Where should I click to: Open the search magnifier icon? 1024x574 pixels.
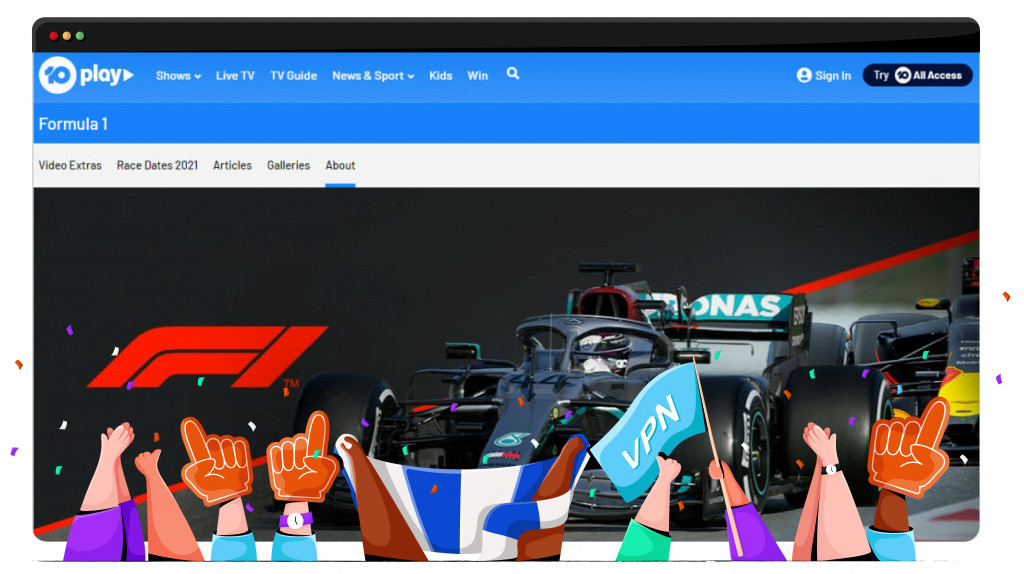click(513, 74)
